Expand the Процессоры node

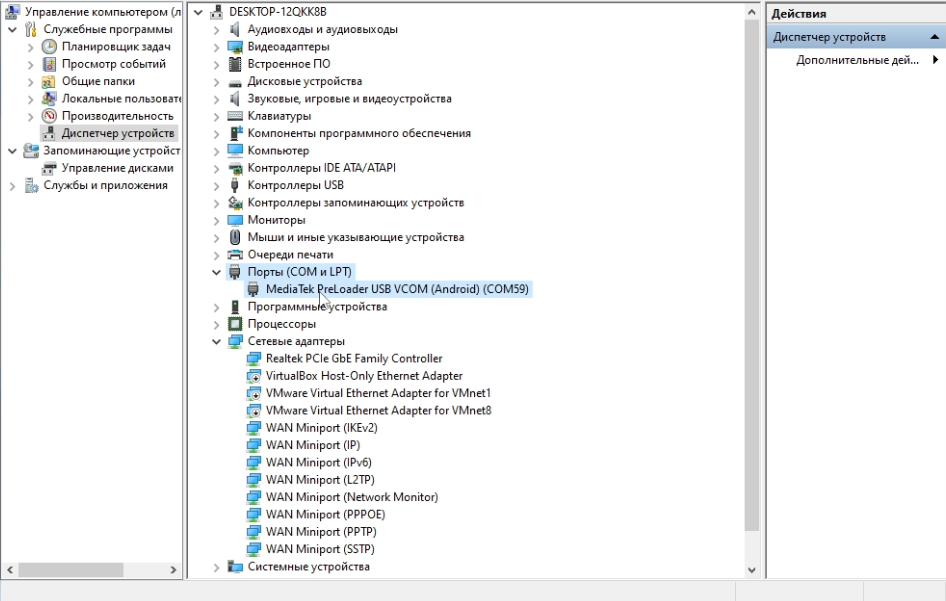pos(216,324)
